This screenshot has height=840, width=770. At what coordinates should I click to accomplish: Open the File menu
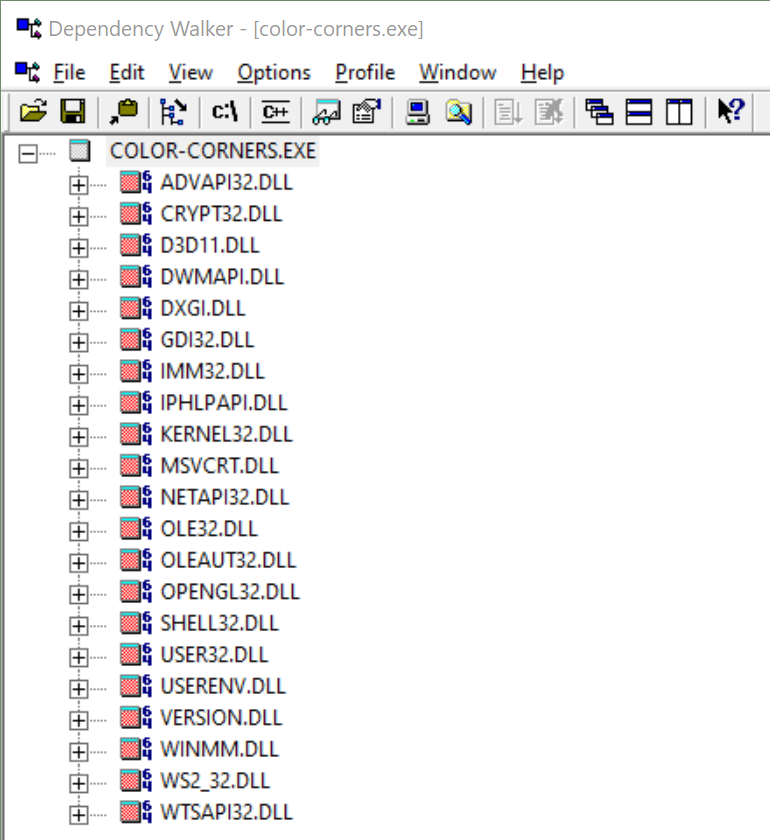[x=69, y=72]
